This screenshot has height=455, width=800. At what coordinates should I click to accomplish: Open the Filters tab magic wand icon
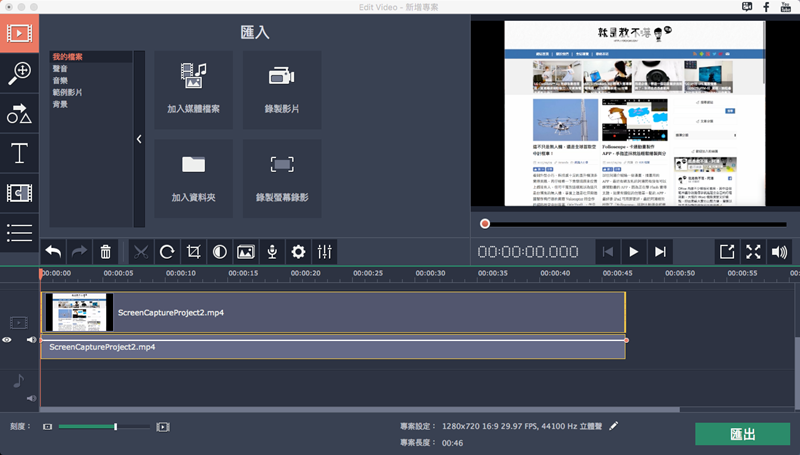point(19,71)
